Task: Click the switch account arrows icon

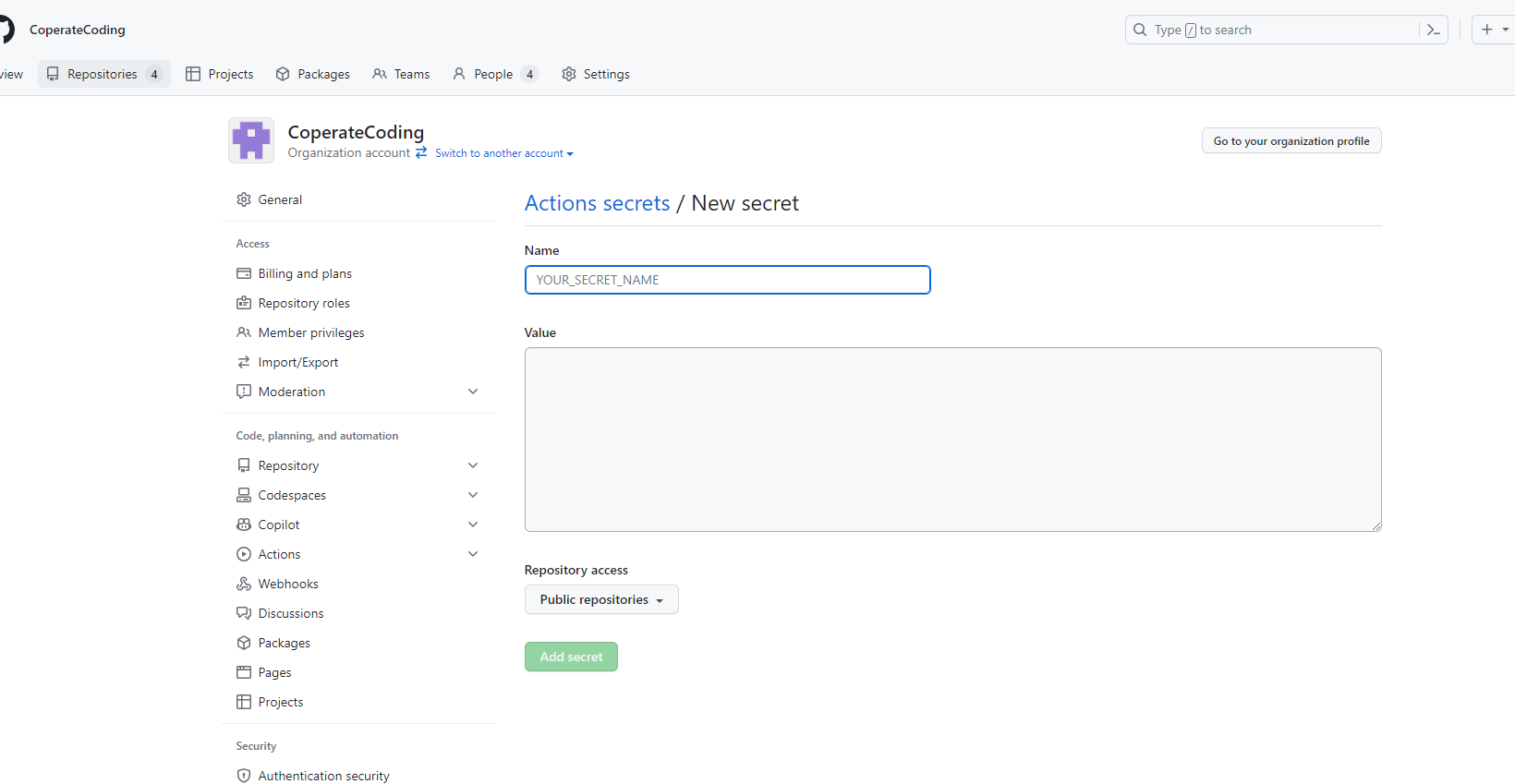Action: (x=421, y=152)
